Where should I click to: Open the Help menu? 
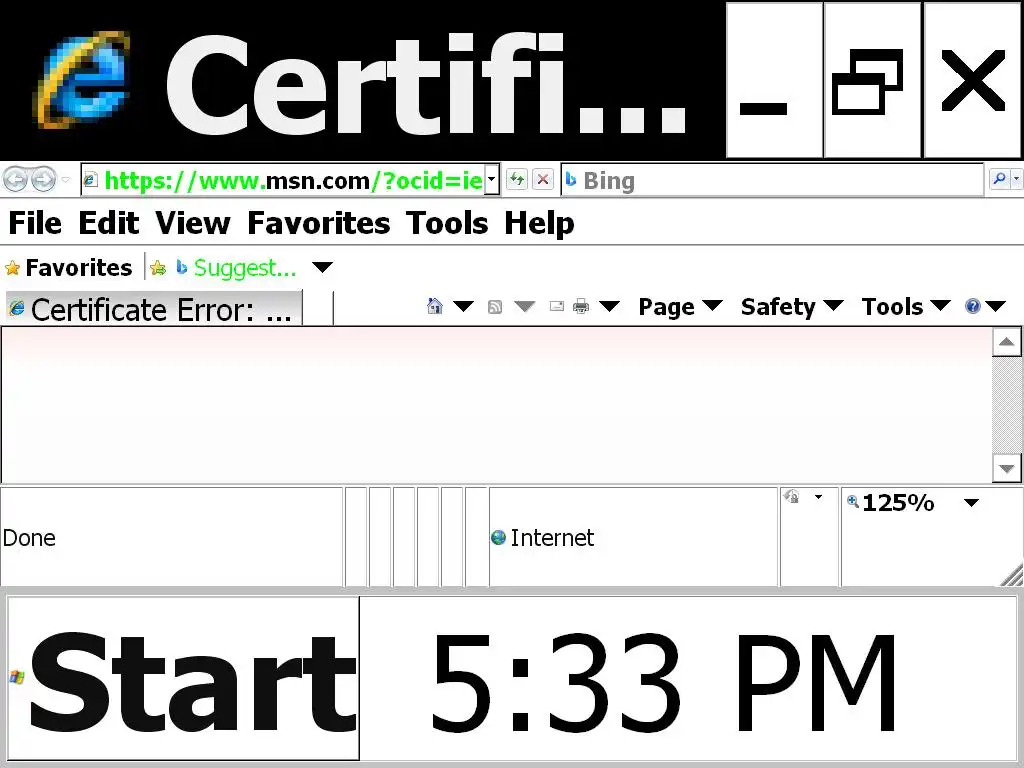(x=539, y=223)
